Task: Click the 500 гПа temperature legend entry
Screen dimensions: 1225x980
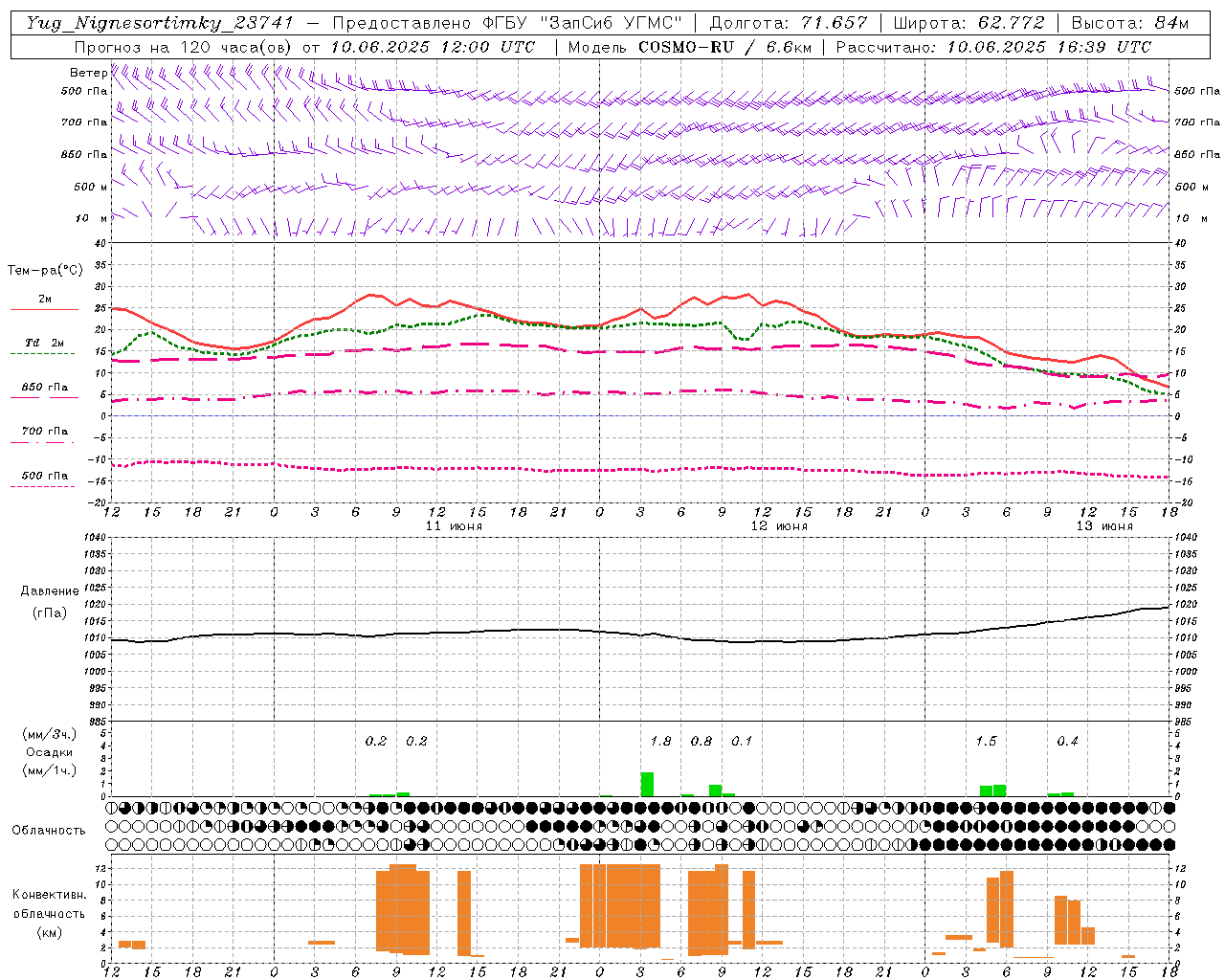Action: [x=45, y=476]
